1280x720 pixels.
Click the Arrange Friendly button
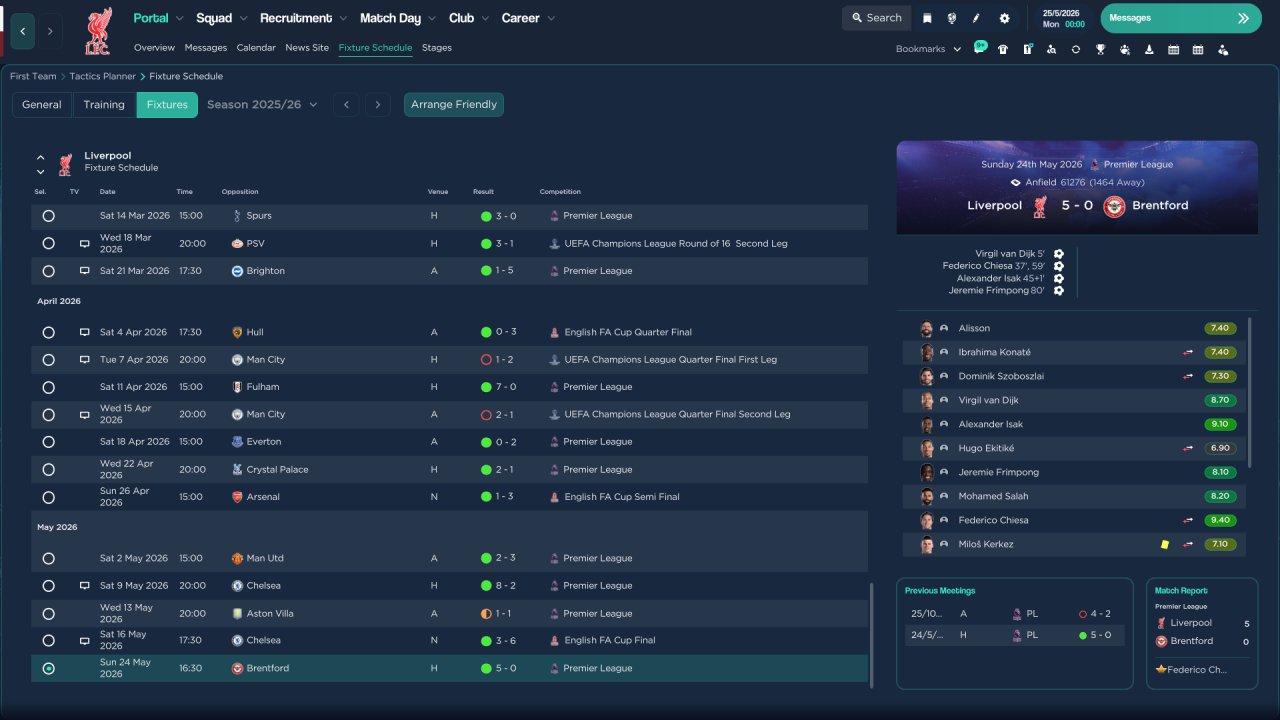click(x=454, y=105)
